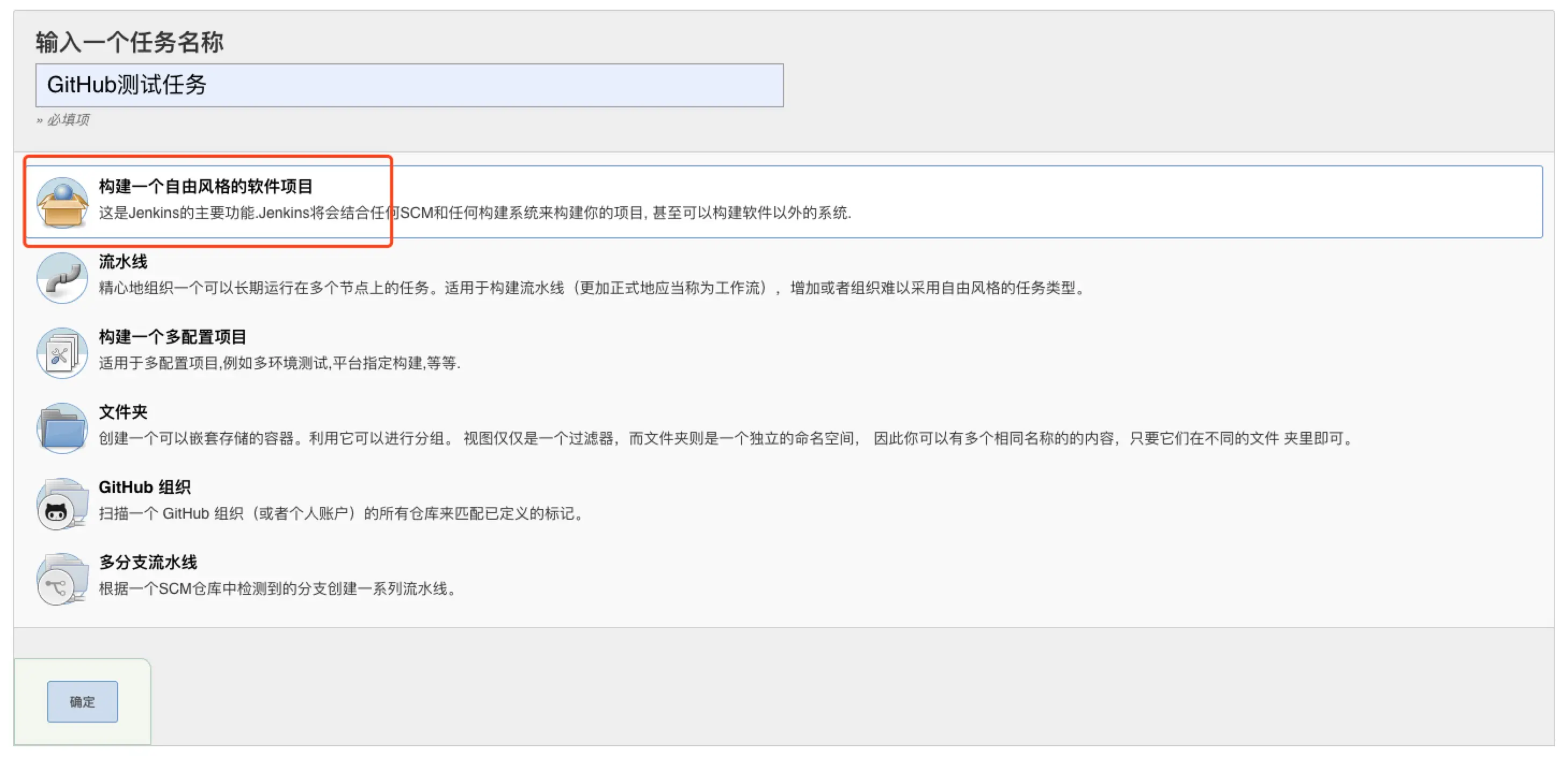Select 构建一个自由风格的软件项目 title
The image size is (1568, 757).
(206, 187)
